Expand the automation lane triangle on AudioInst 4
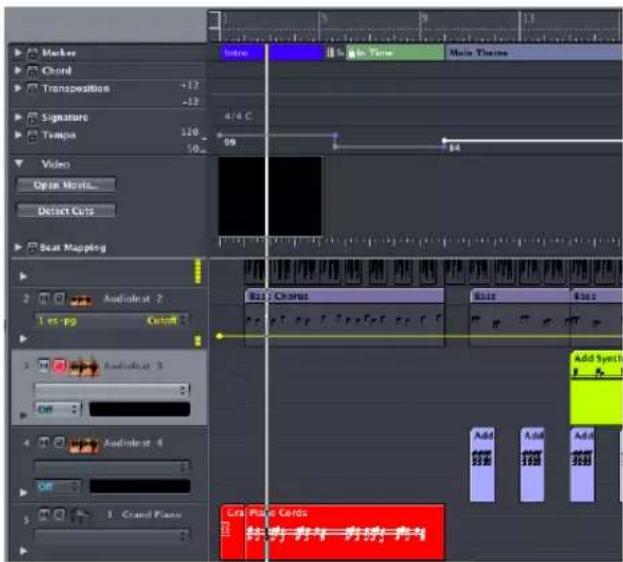This screenshot has height=562, width=623. coord(23,492)
